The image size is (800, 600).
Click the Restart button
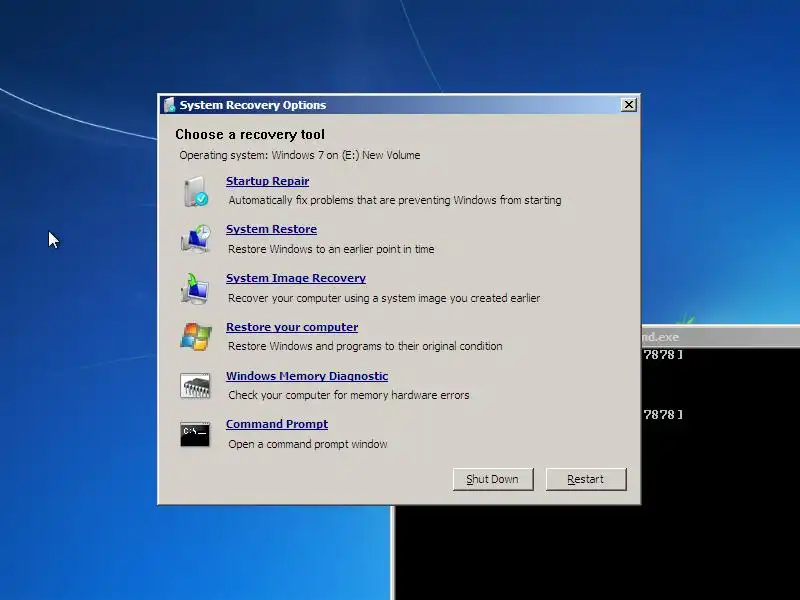586,479
